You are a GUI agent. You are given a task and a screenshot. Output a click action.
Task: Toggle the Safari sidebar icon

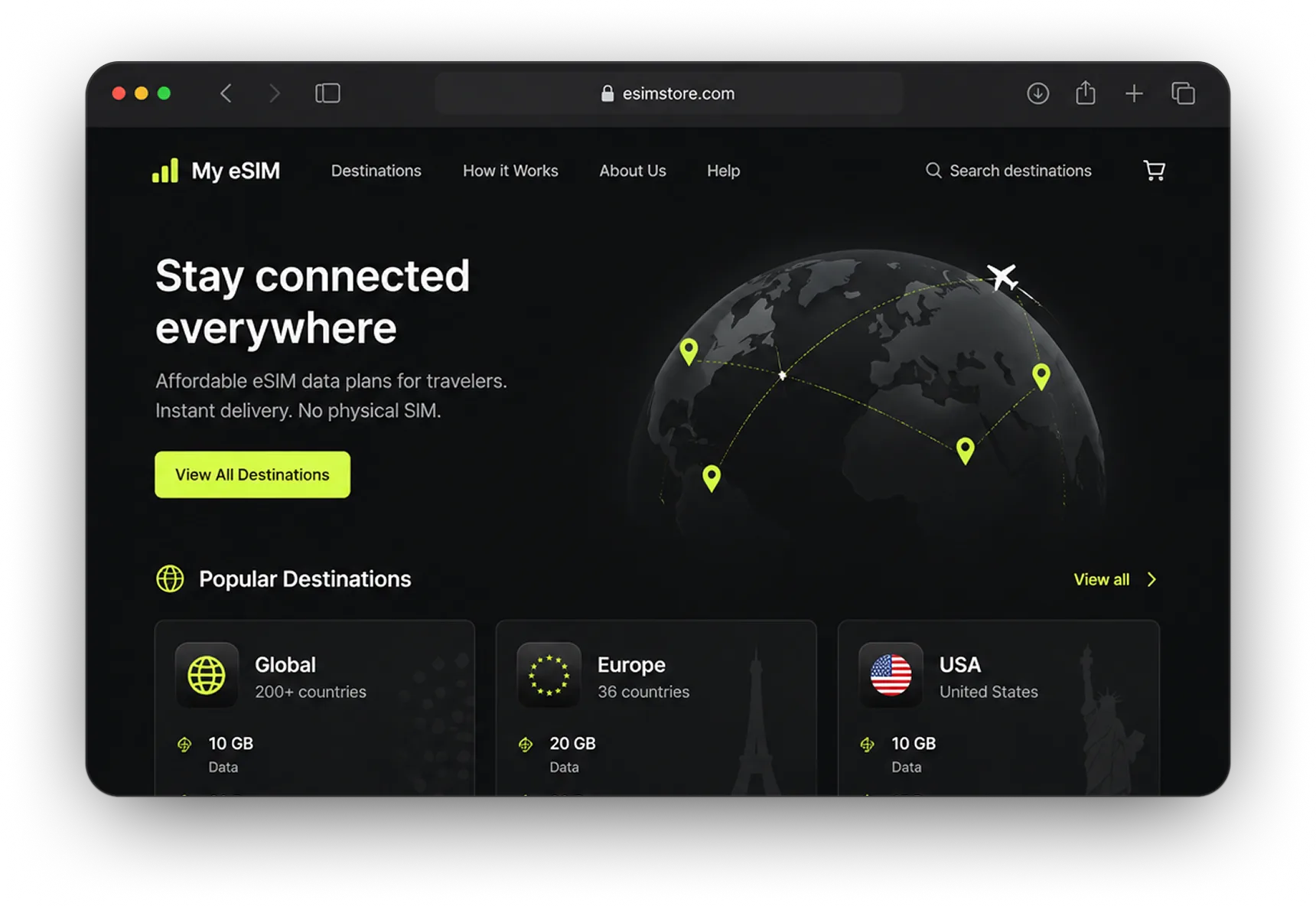pos(327,93)
